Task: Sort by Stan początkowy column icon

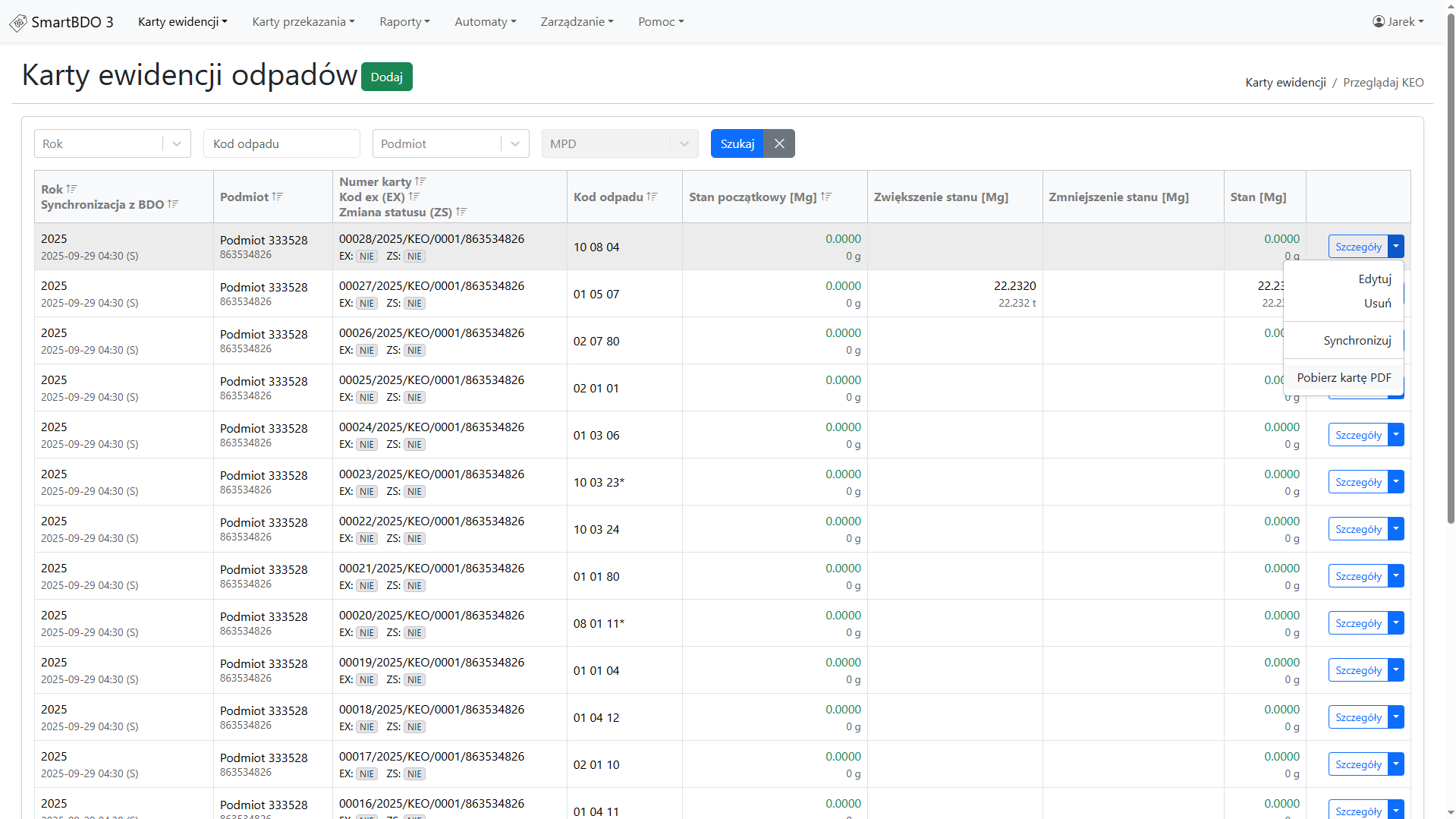Action: (x=826, y=197)
